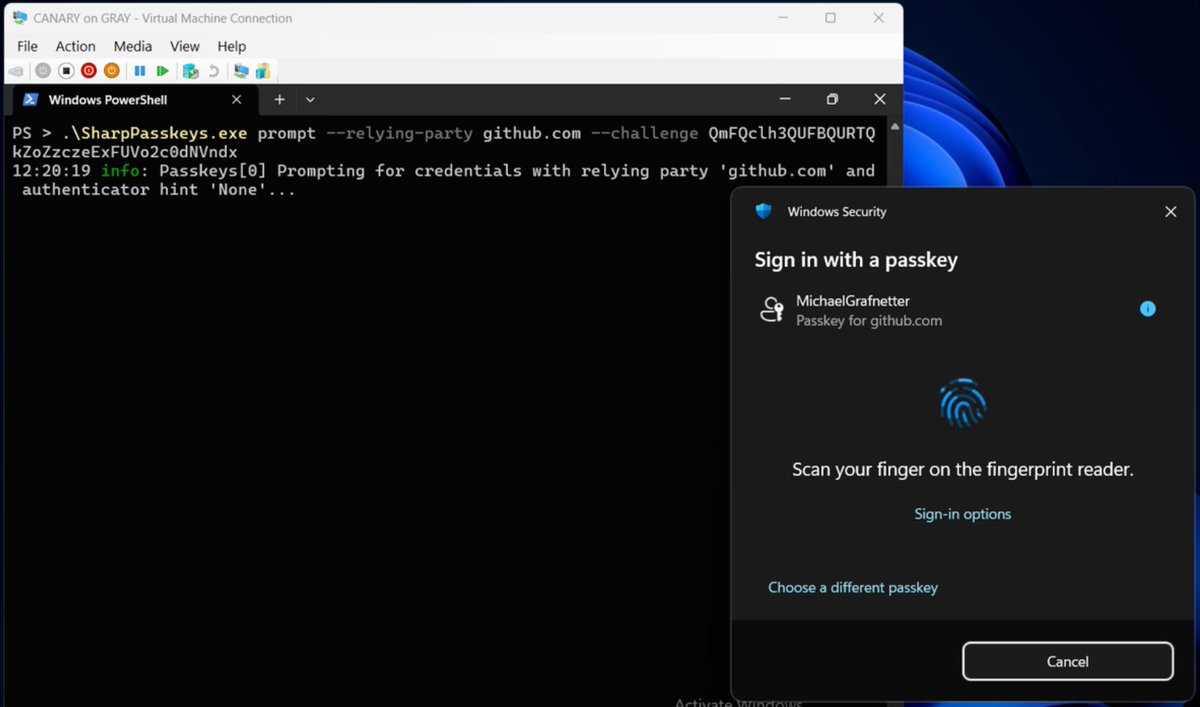Click the SharpPasskeys.exe command text

click(x=154, y=133)
